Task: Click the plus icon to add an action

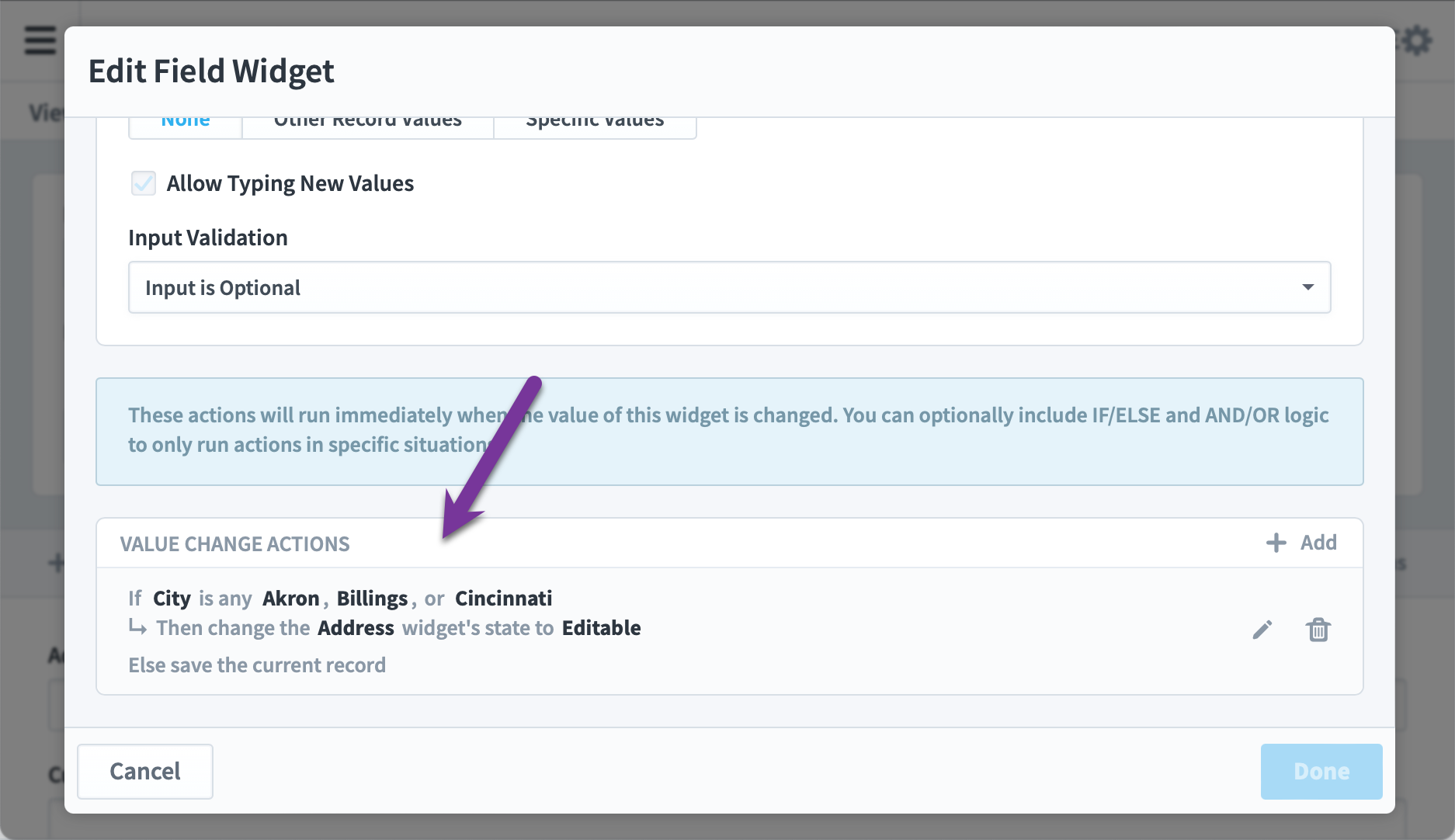Action: tap(1275, 542)
